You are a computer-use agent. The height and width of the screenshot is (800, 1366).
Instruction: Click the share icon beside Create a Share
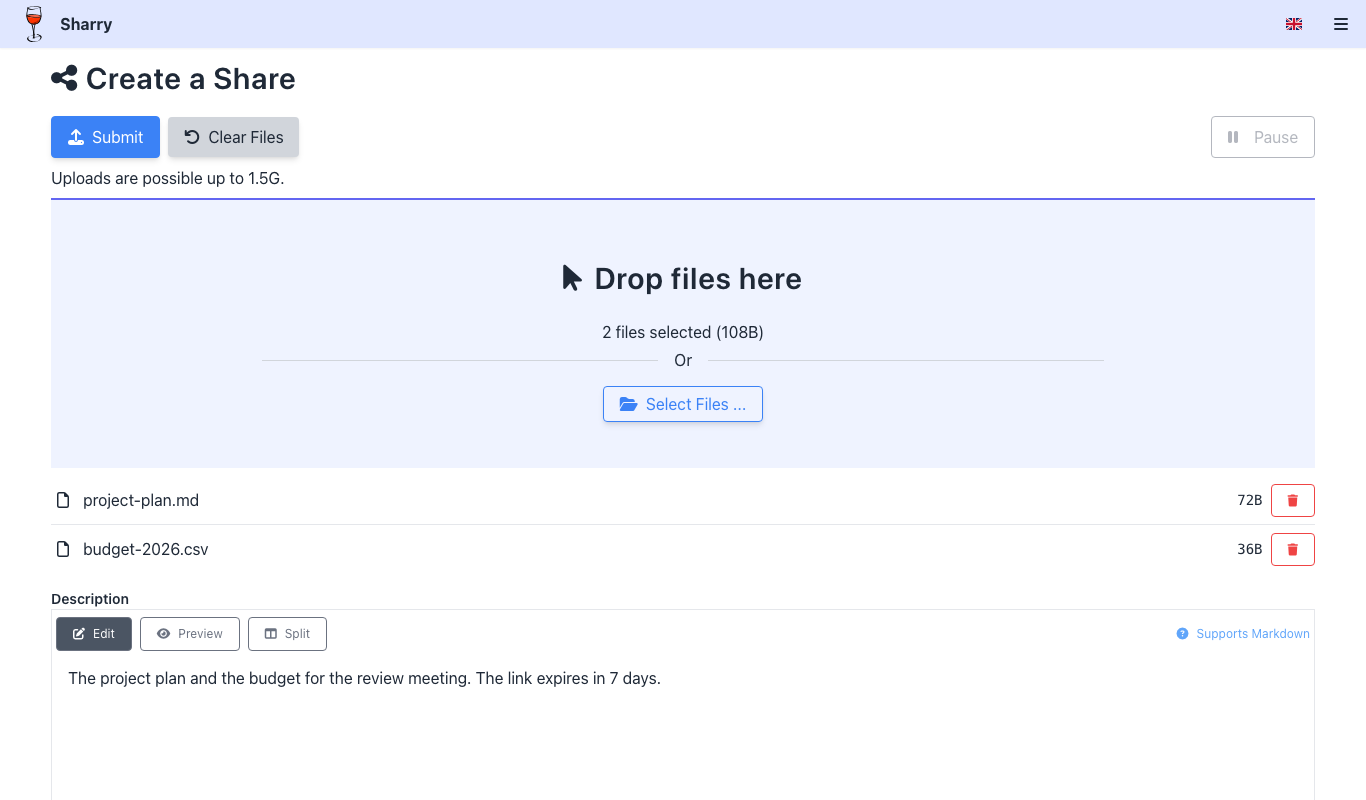[64, 78]
